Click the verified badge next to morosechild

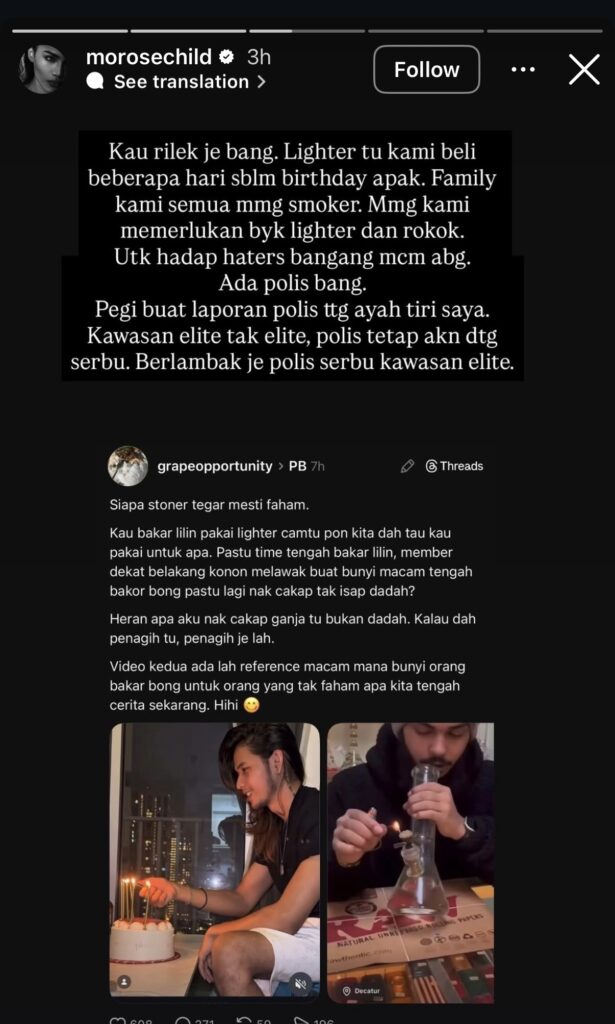coord(227,57)
